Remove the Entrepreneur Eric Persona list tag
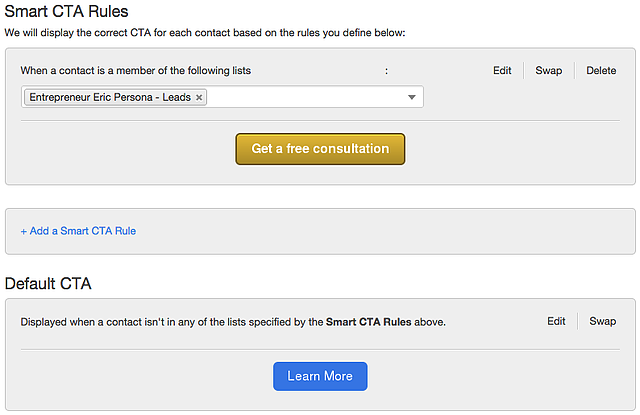The image size is (640, 415). coord(199,97)
